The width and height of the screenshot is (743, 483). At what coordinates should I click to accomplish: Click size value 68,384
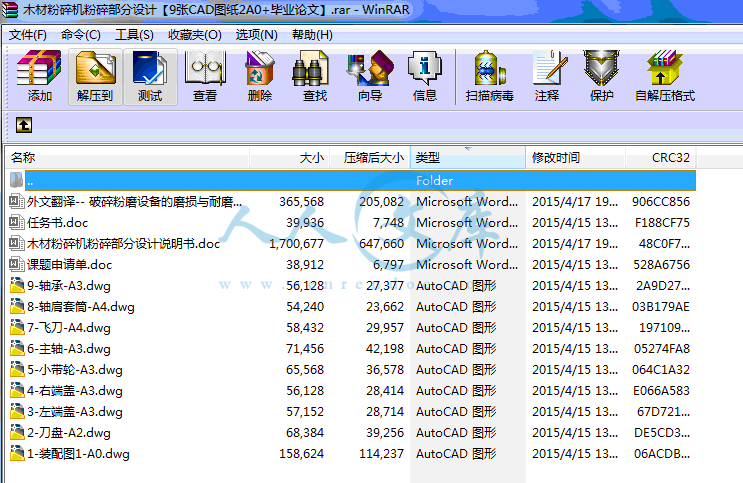305,432
